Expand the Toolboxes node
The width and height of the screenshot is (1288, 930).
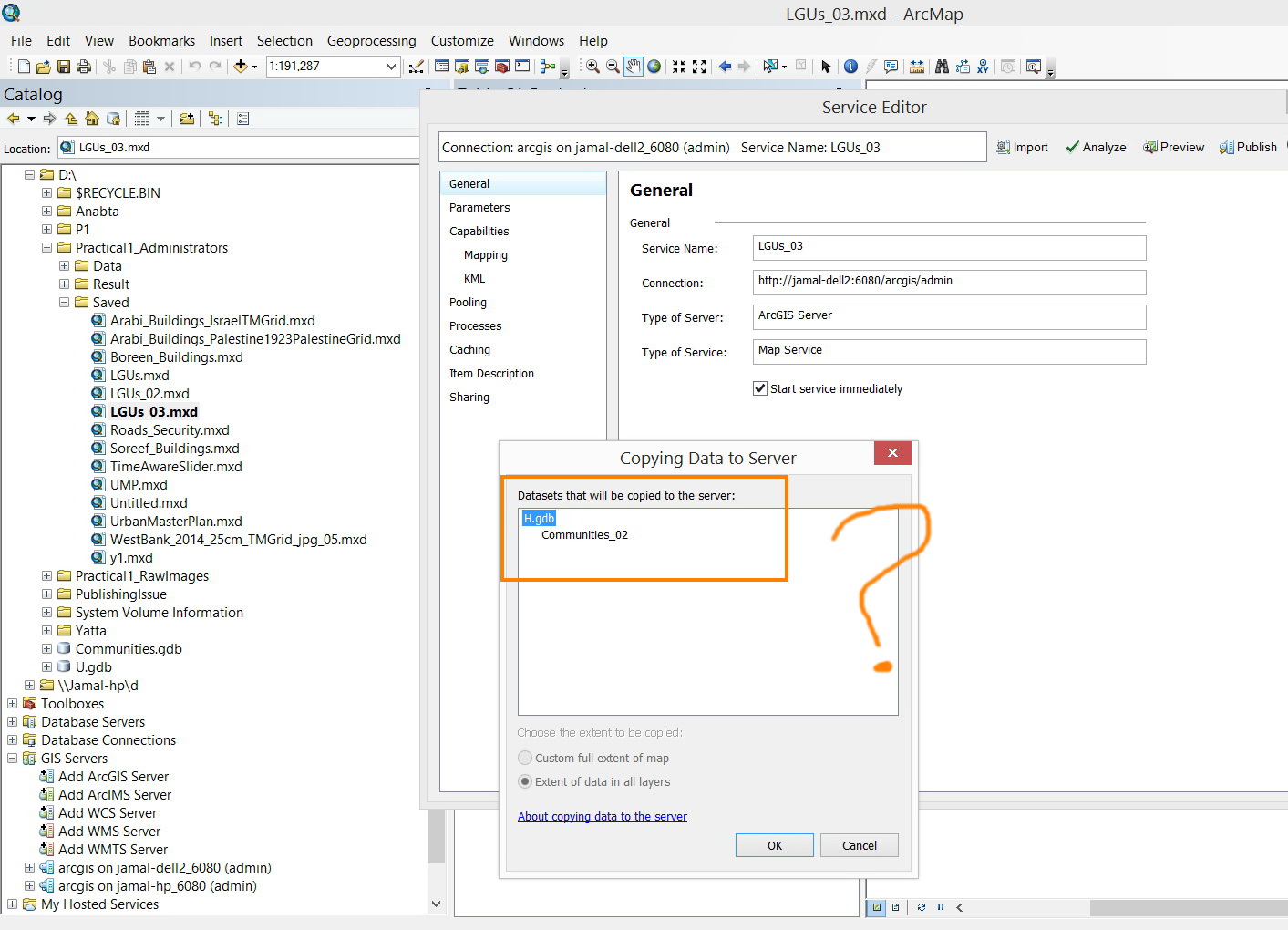pyautogui.click(x=13, y=703)
